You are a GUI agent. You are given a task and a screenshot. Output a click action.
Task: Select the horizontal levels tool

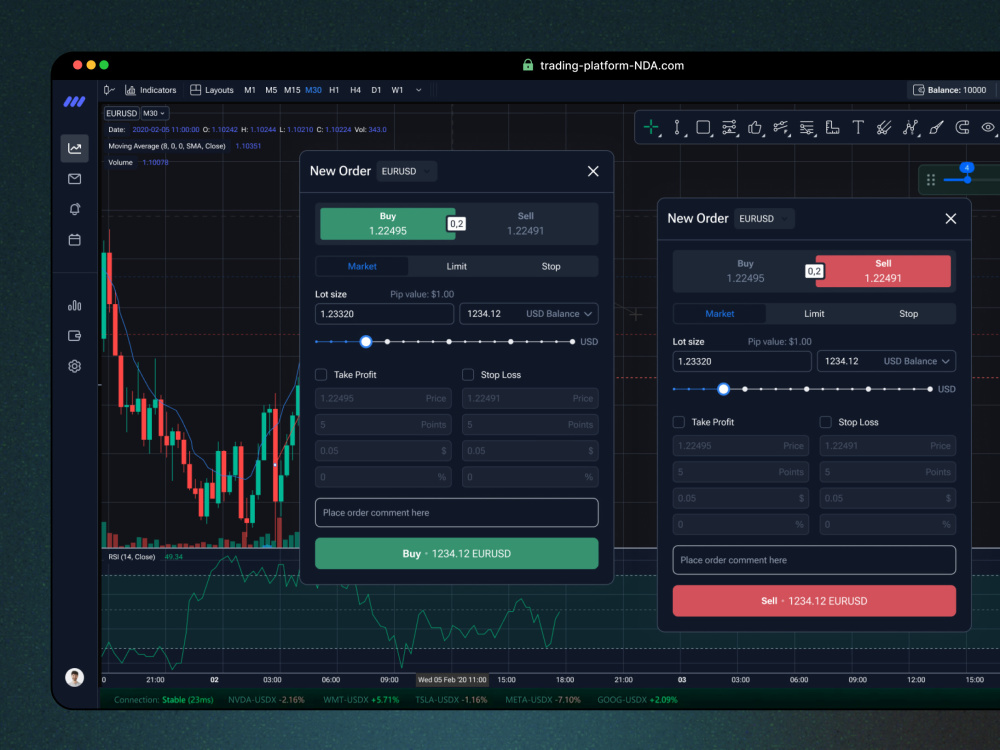pyautogui.click(x=729, y=128)
